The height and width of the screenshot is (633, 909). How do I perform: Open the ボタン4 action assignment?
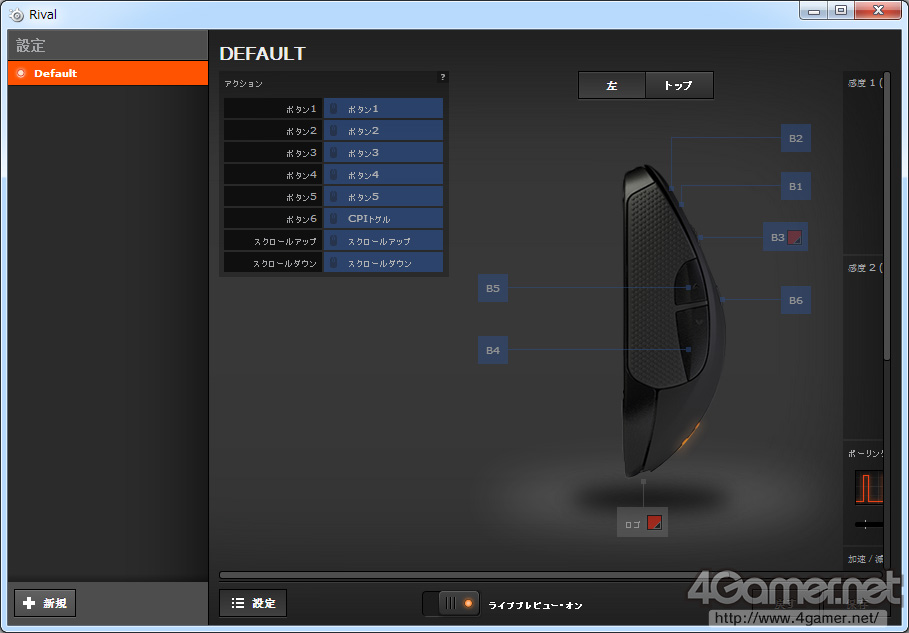383,174
